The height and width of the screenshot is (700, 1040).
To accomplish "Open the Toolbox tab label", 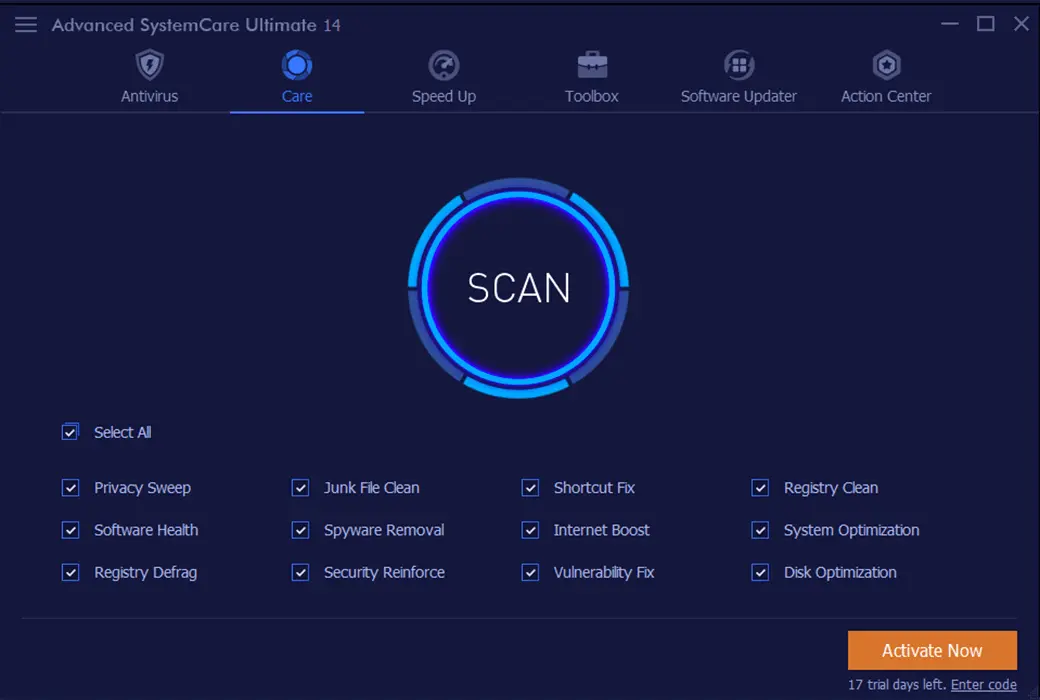I will (x=592, y=96).
